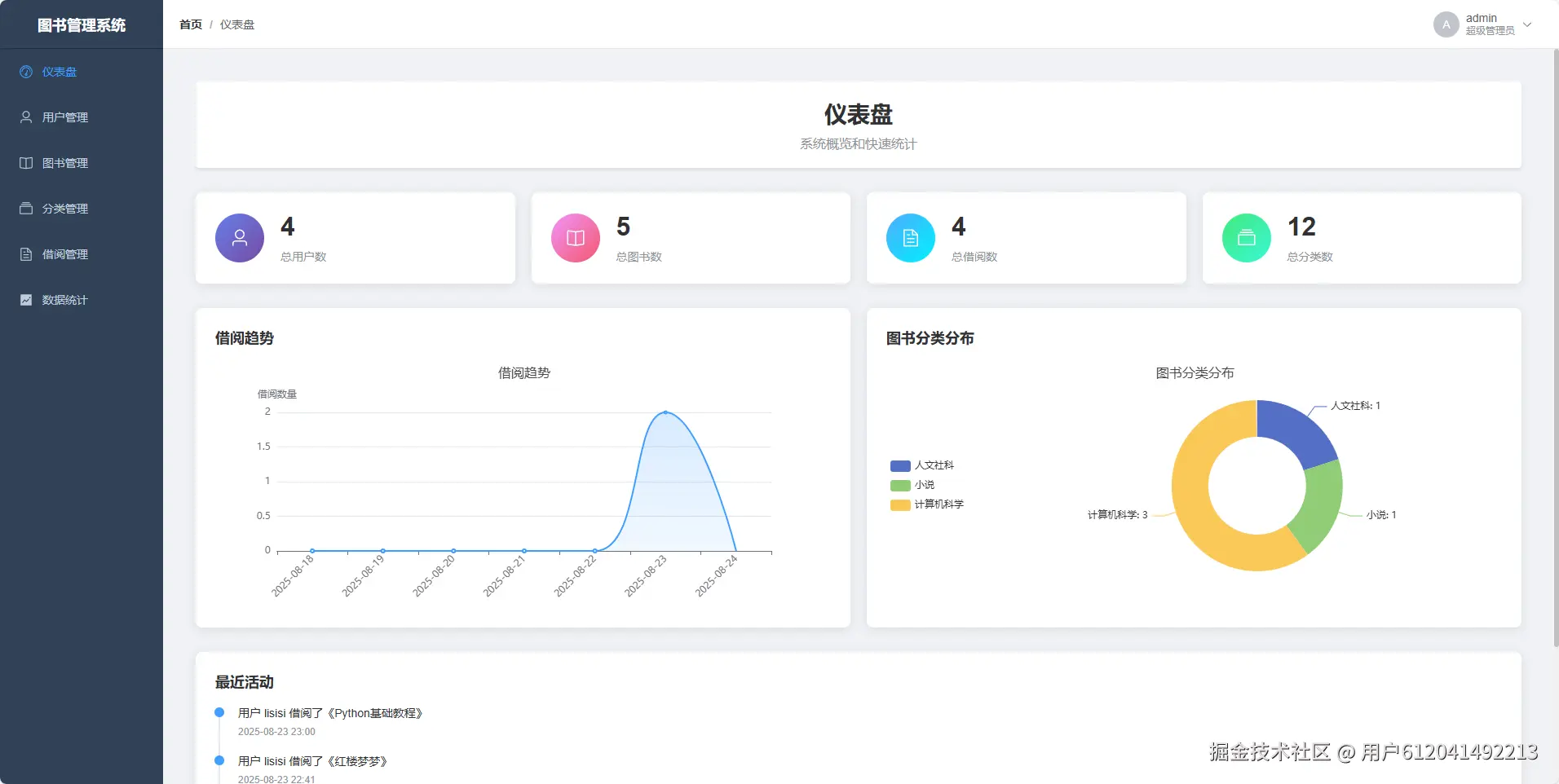Click the pie label "人文社科: 1"
This screenshot has width=1559, height=784.
point(1356,406)
